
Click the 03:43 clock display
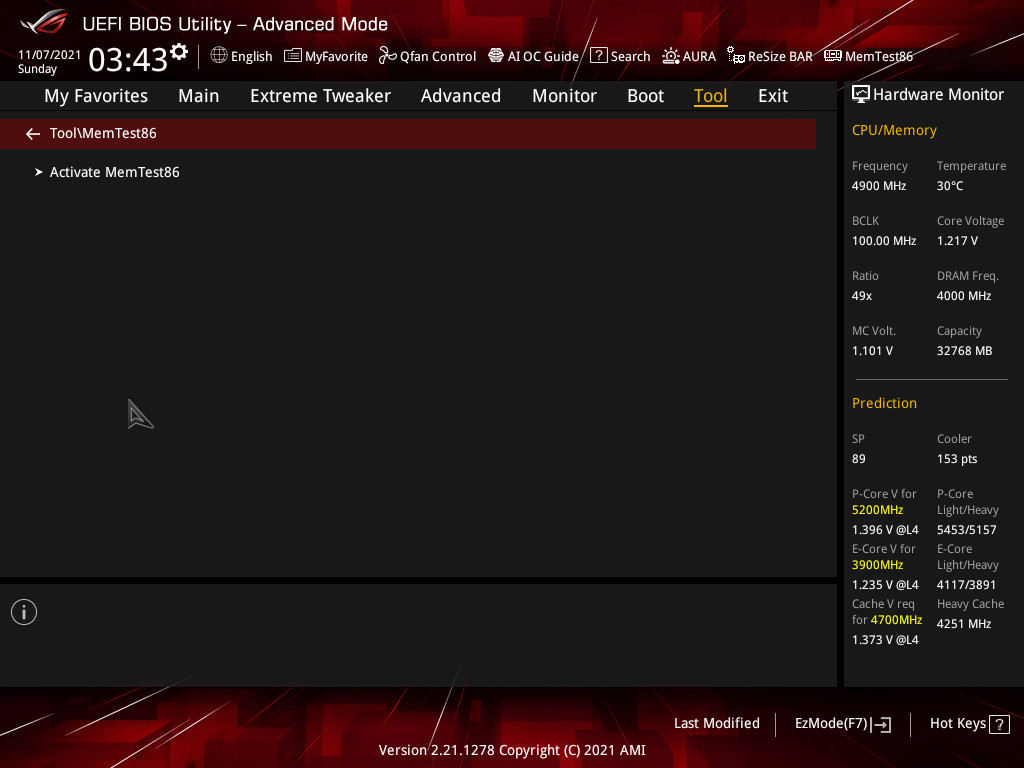click(x=128, y=59)
